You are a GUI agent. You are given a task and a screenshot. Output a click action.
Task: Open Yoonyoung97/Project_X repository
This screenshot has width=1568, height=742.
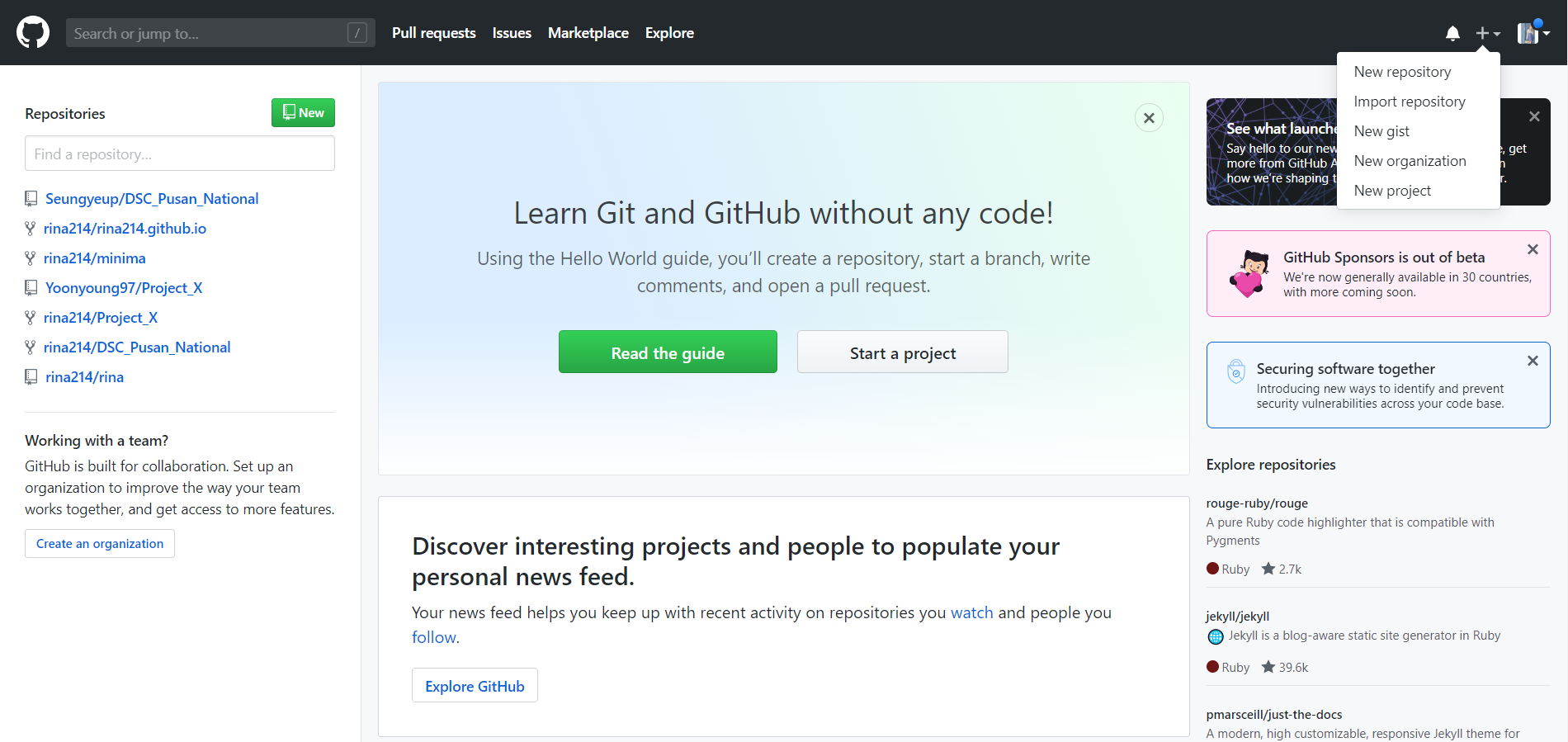[x=124, y=288]
